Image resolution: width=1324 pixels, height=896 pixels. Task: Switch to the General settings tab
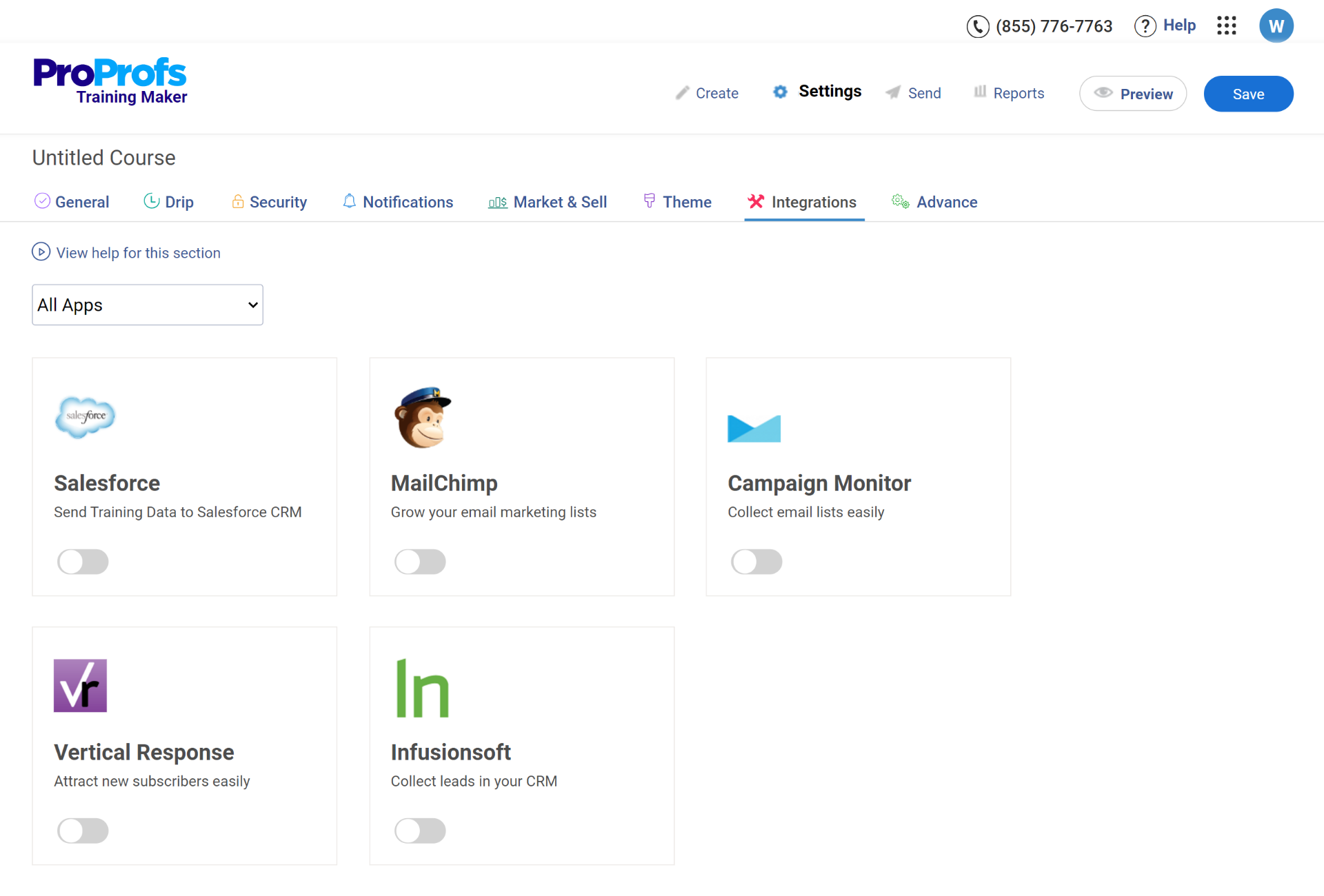[82, 202]
